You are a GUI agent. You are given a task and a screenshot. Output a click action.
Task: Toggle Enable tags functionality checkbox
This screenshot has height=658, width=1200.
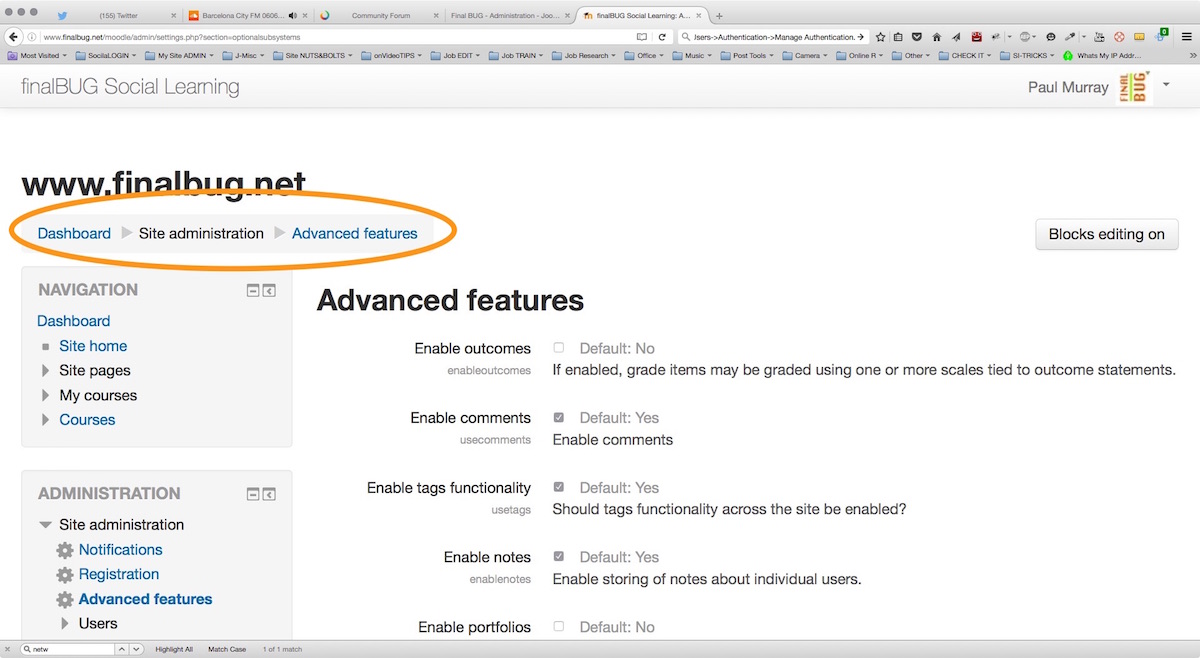[x=558, y=488]
